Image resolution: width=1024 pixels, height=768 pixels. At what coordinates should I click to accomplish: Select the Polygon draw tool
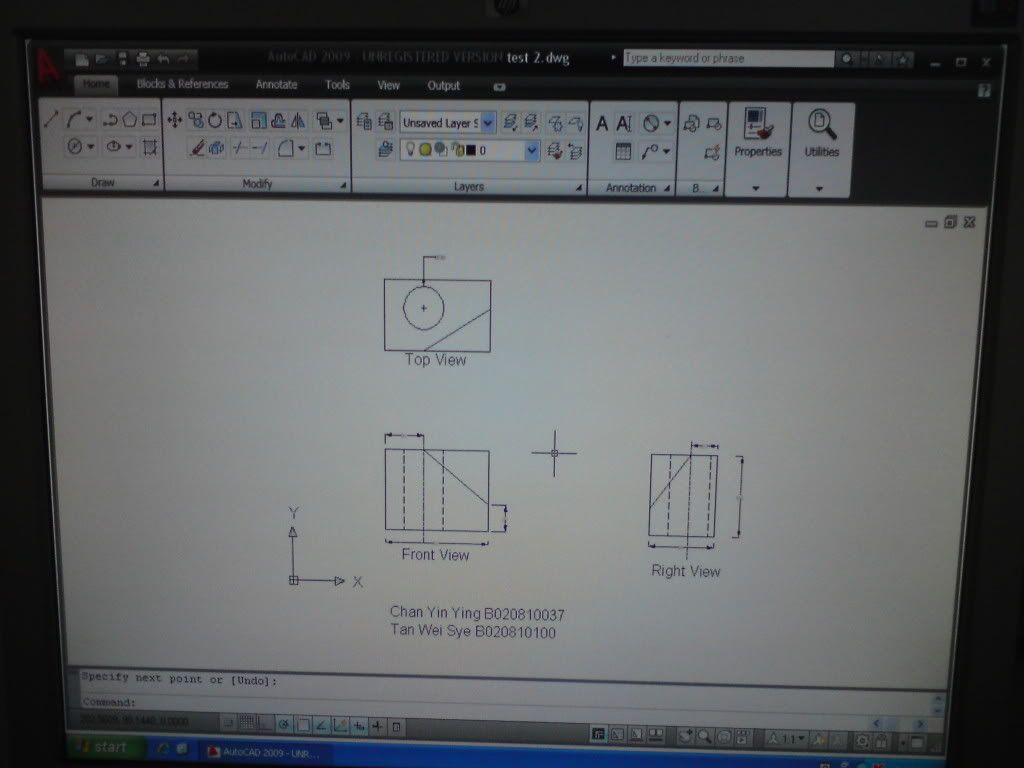point(130,119)
